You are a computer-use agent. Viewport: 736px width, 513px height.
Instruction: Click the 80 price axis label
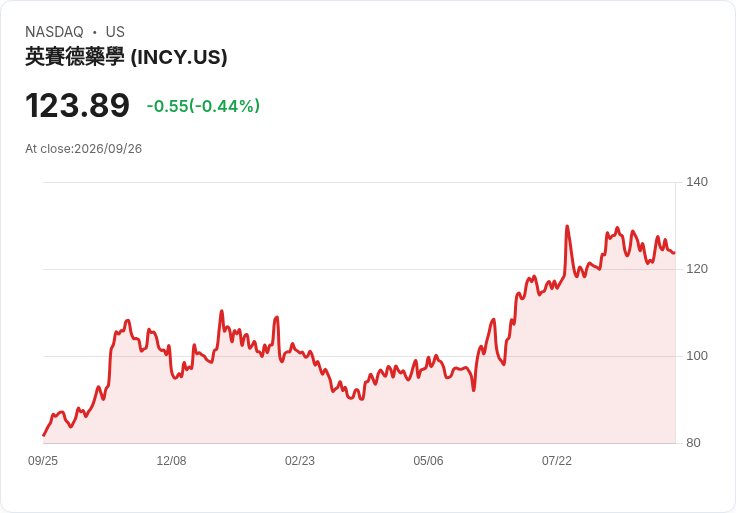(x=693, y=443)
